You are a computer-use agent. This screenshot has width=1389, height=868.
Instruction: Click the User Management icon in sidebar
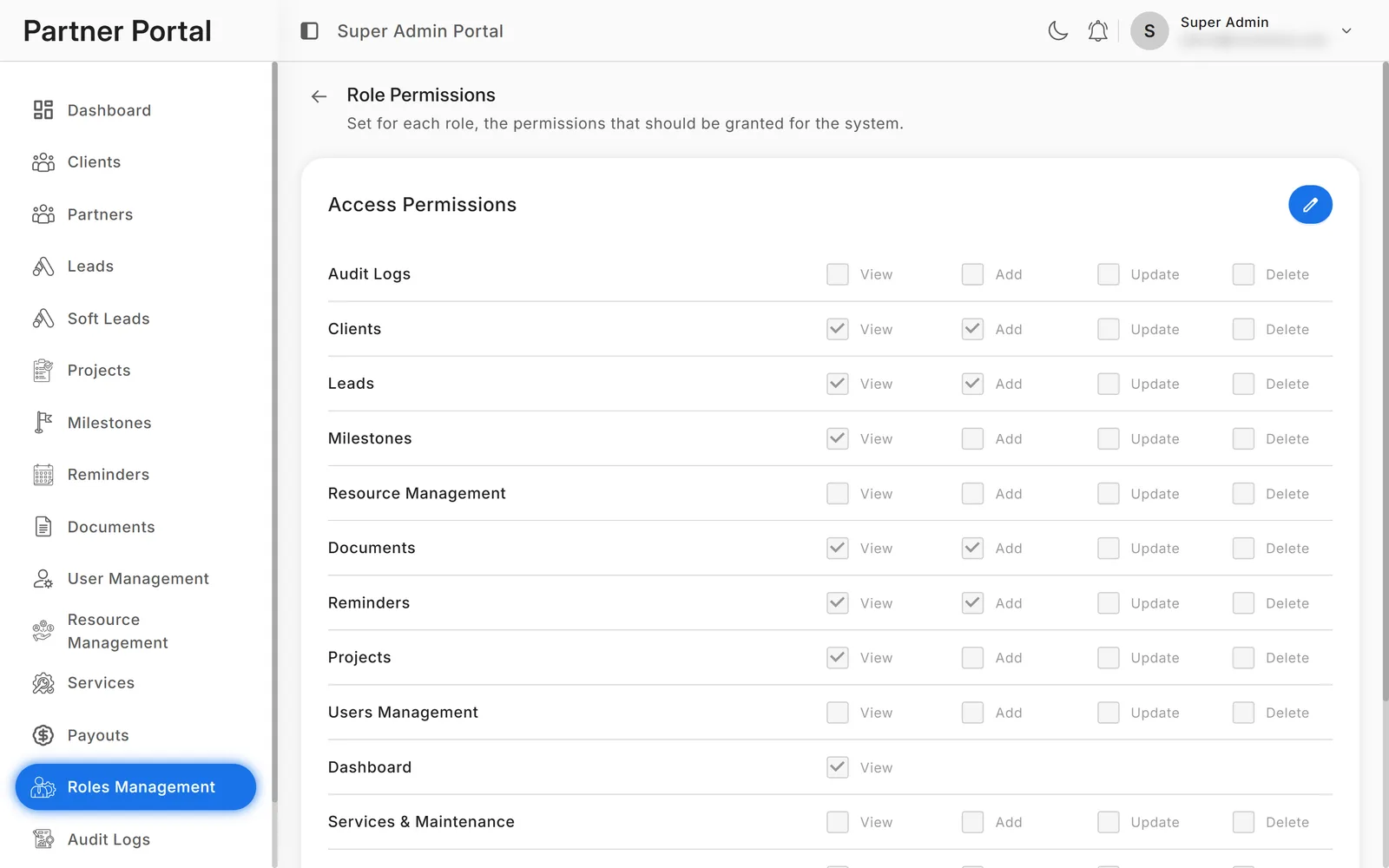click(x=43, y=579)
